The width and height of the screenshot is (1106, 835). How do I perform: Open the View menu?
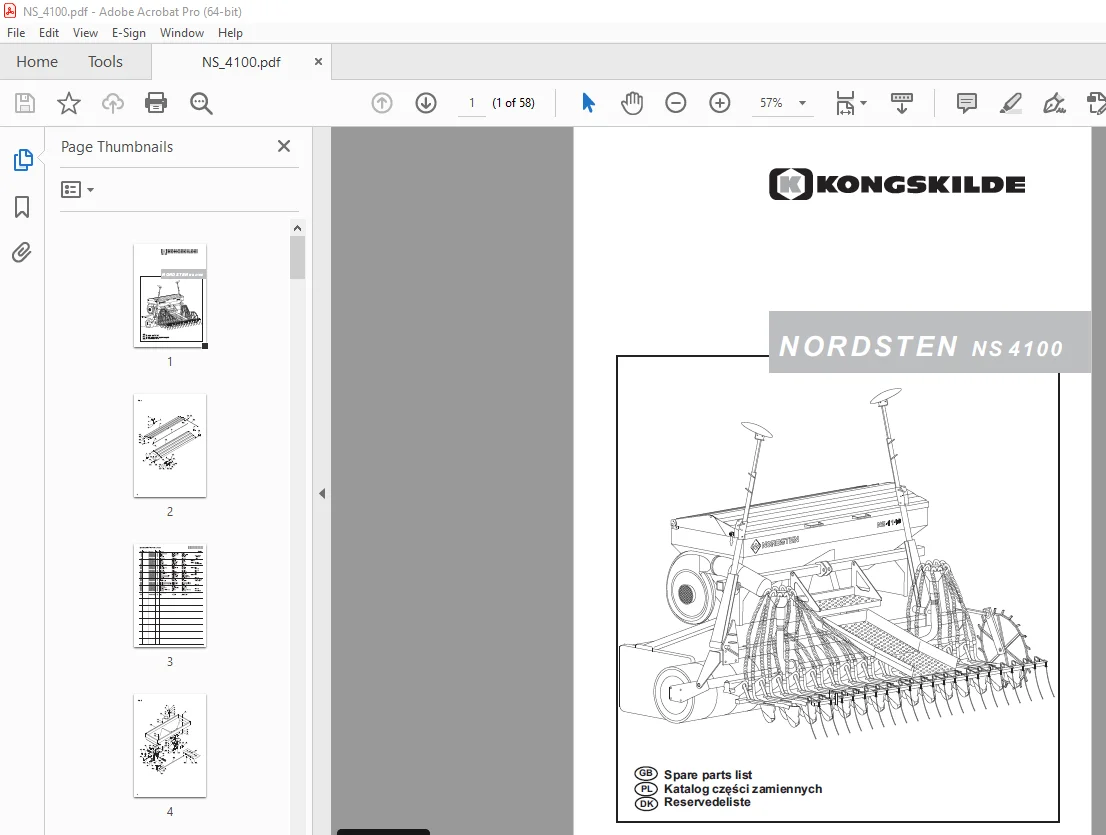pos(85,32)
